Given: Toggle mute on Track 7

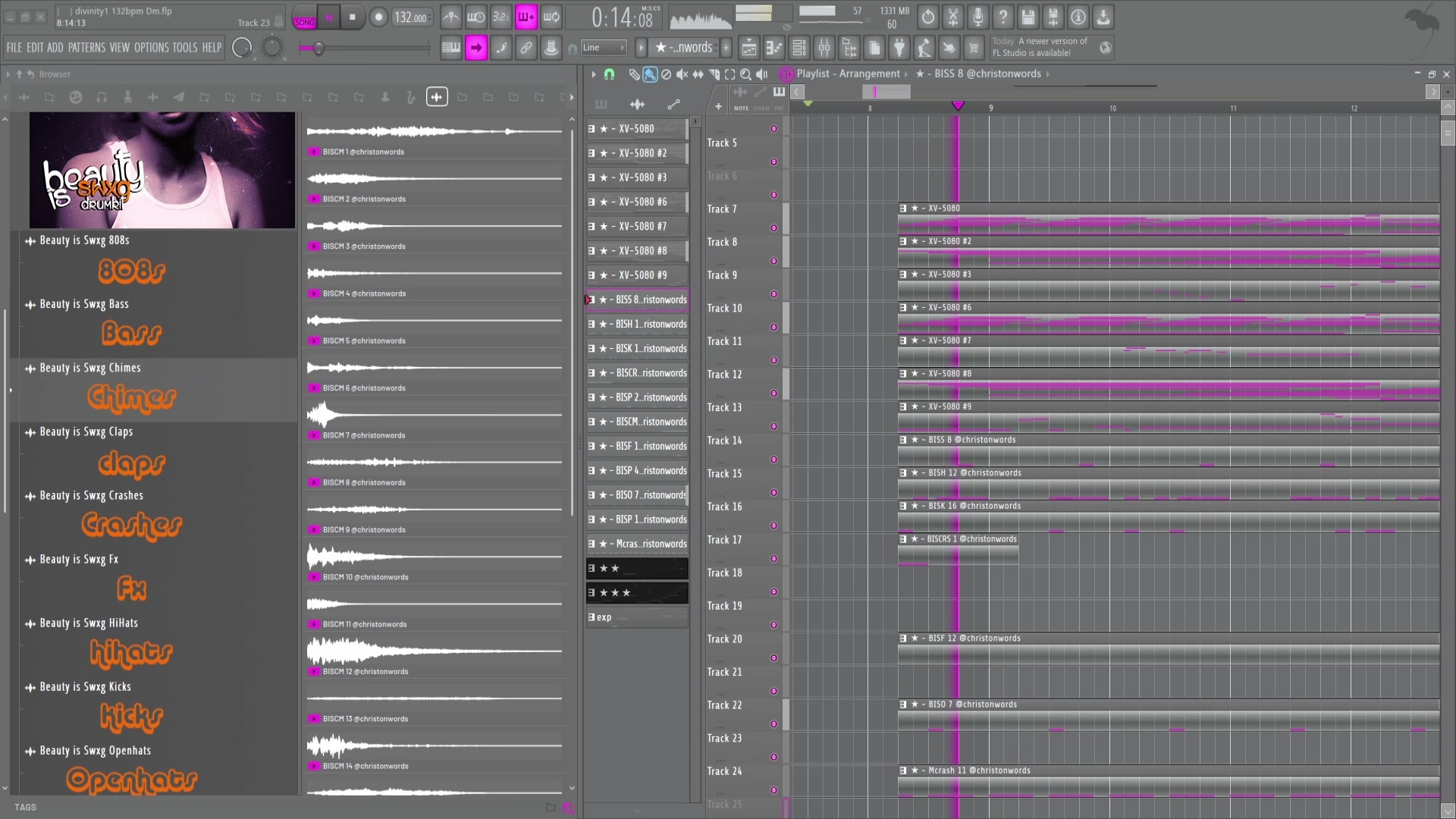Looking at the screenshot, I should 773,228.
